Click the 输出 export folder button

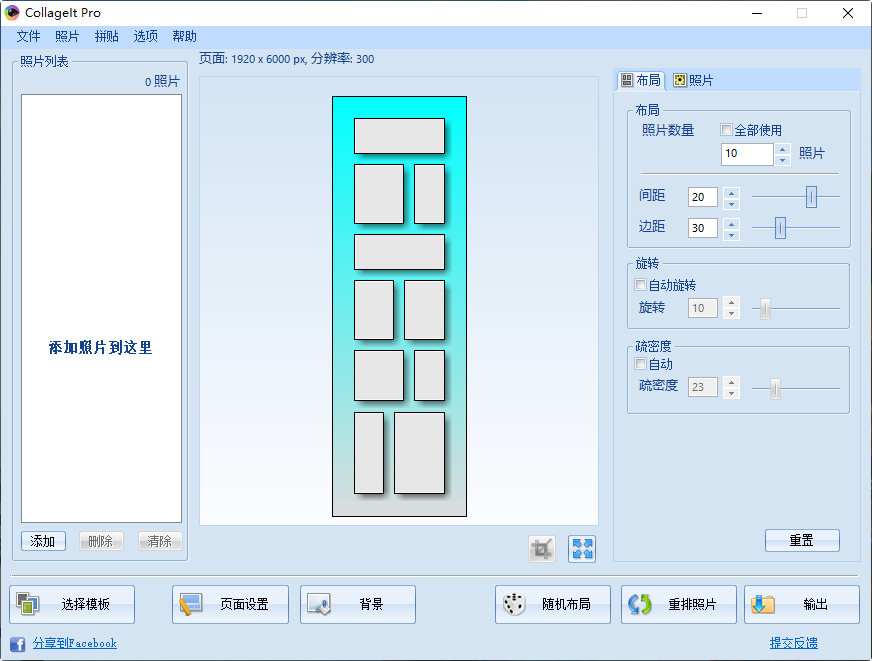point(802,604)
